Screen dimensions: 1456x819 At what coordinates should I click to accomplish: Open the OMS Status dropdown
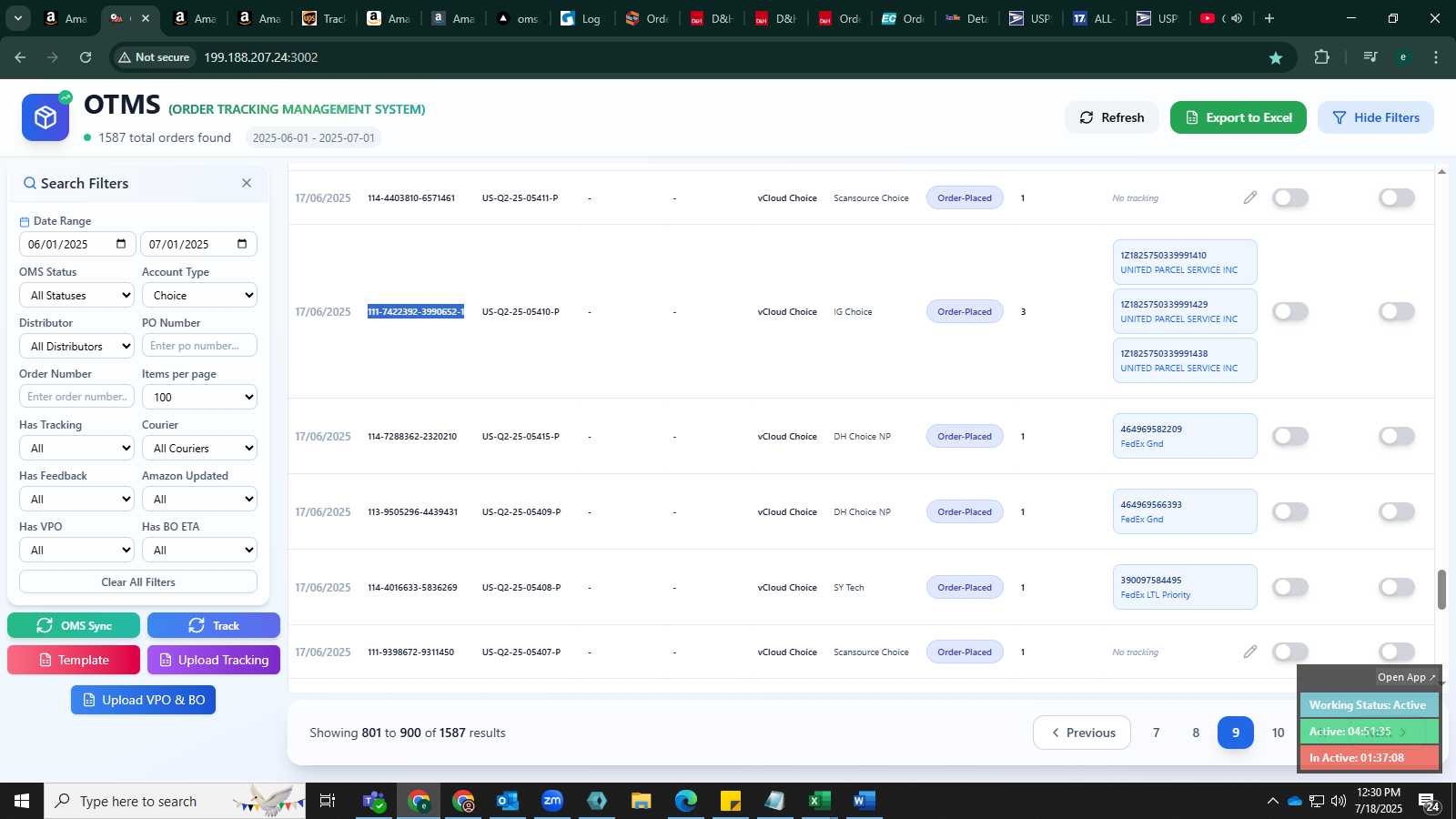(76, 295)
